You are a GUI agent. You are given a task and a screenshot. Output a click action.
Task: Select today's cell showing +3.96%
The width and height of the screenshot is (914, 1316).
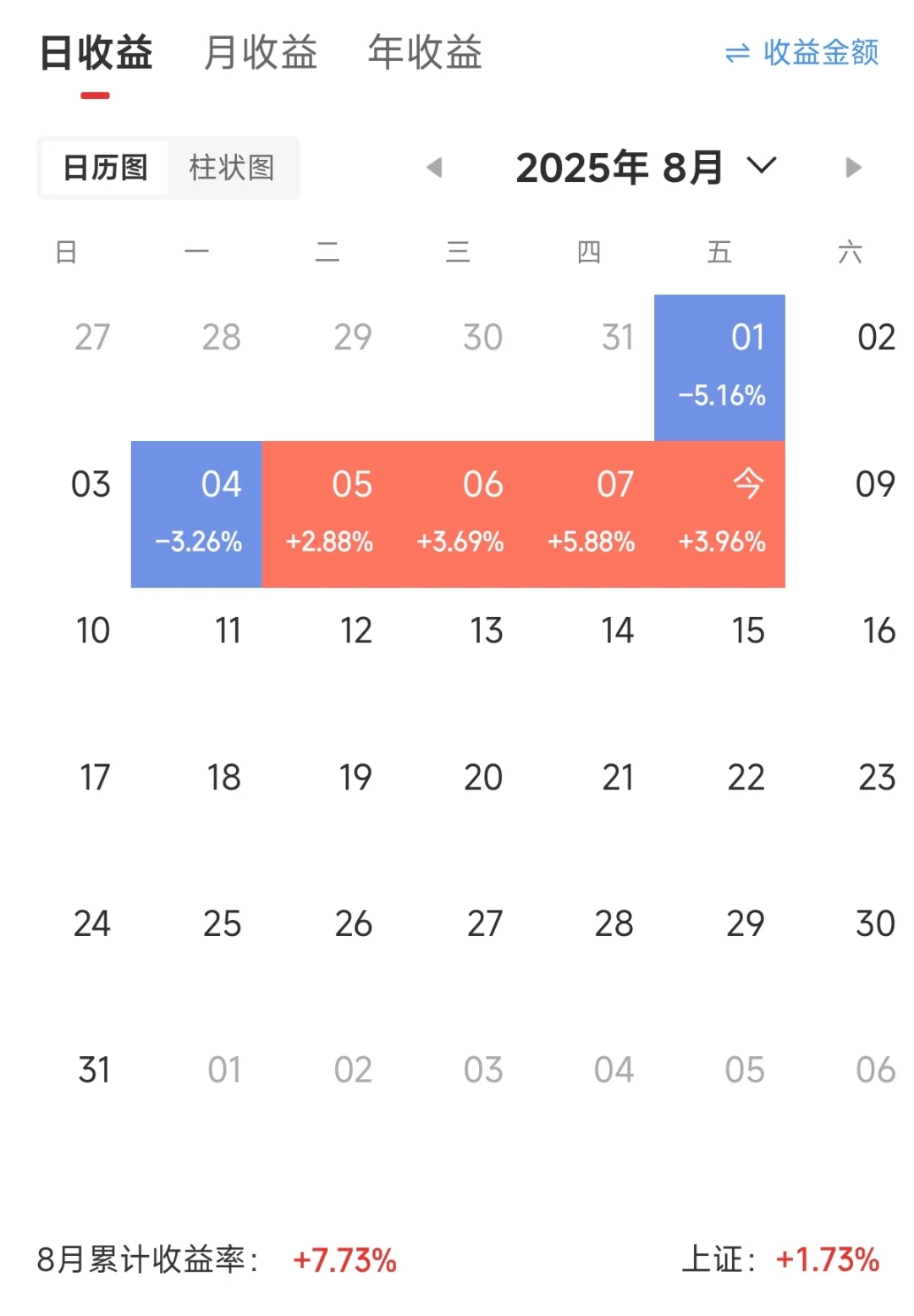coord(720,514)
